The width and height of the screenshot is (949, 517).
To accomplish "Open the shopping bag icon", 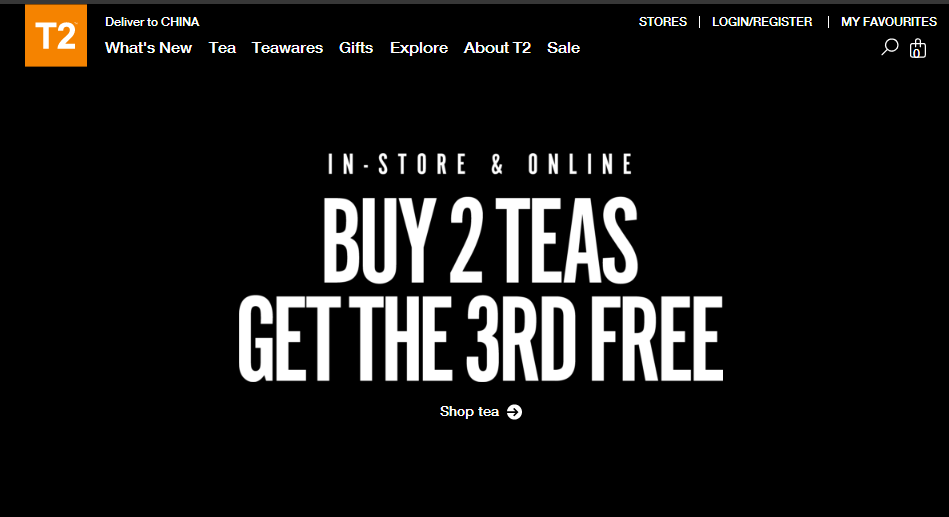I will pyautogui.click(x=918, y=48).
